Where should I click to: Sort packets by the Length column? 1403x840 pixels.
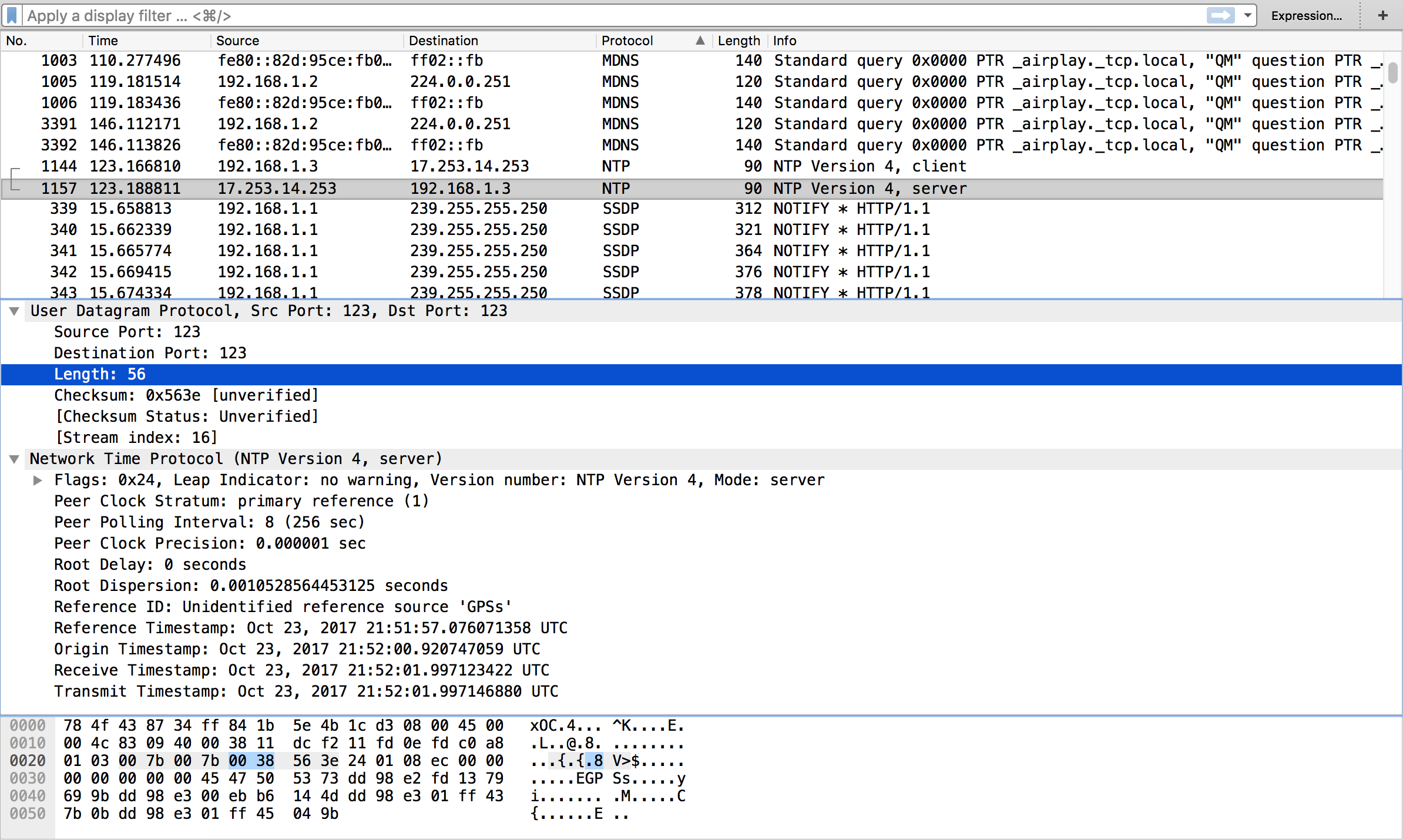739,41
